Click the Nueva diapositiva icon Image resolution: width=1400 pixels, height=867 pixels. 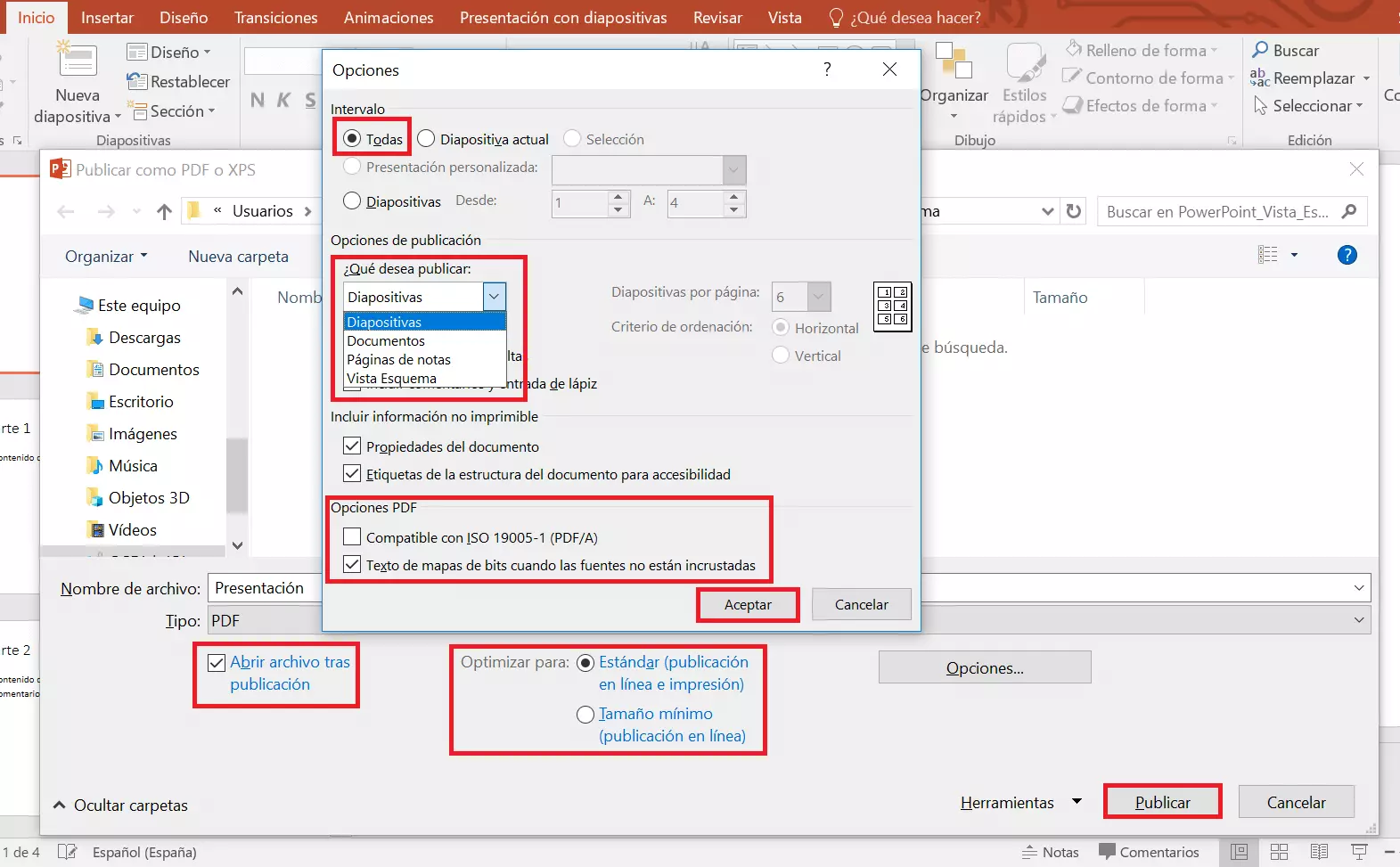pyautogui.click(x=77, y=61)
